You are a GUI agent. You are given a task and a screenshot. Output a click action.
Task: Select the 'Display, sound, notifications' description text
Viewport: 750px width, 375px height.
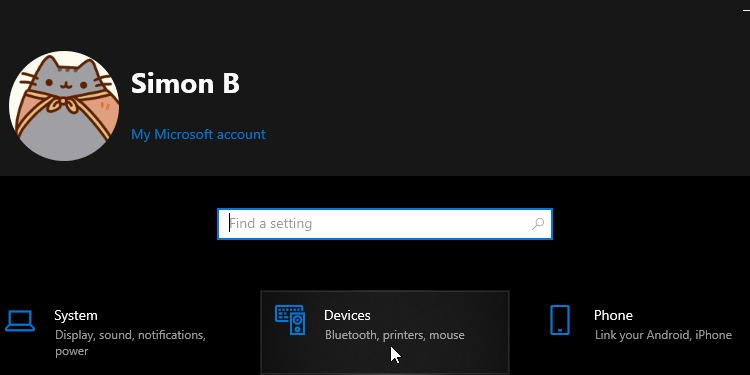point(130,335)
